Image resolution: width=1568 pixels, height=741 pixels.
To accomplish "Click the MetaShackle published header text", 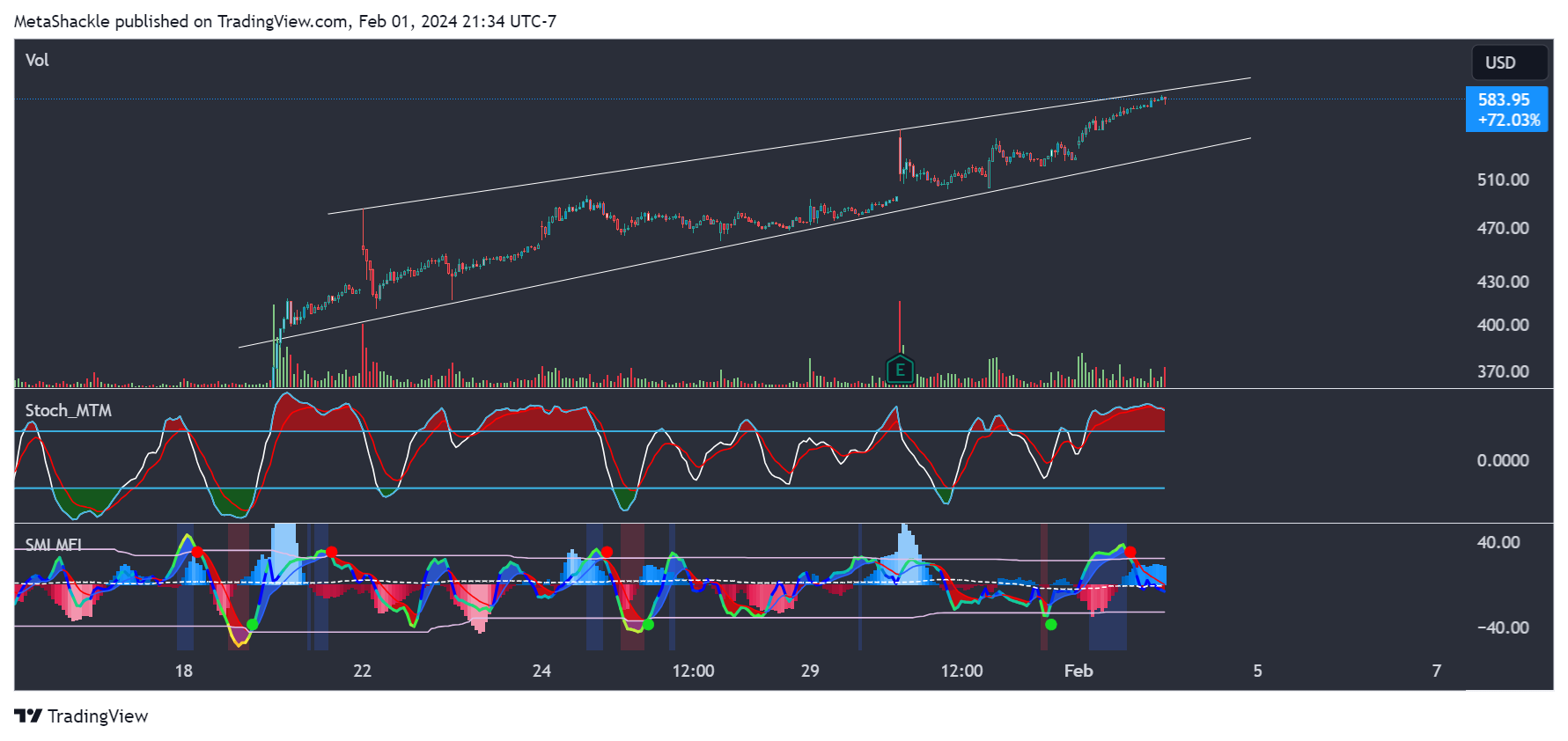I will (x=285, y=21).
